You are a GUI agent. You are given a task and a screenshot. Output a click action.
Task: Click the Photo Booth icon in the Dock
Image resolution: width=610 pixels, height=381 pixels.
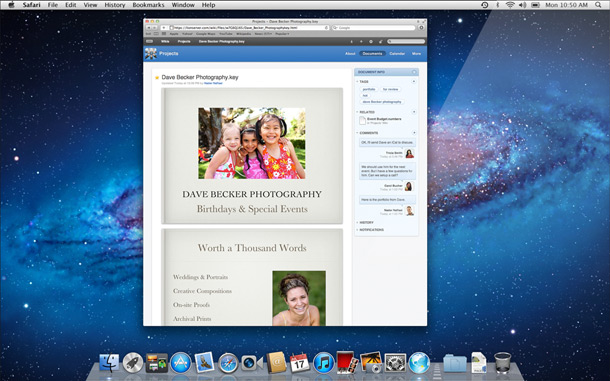[347, 363]
